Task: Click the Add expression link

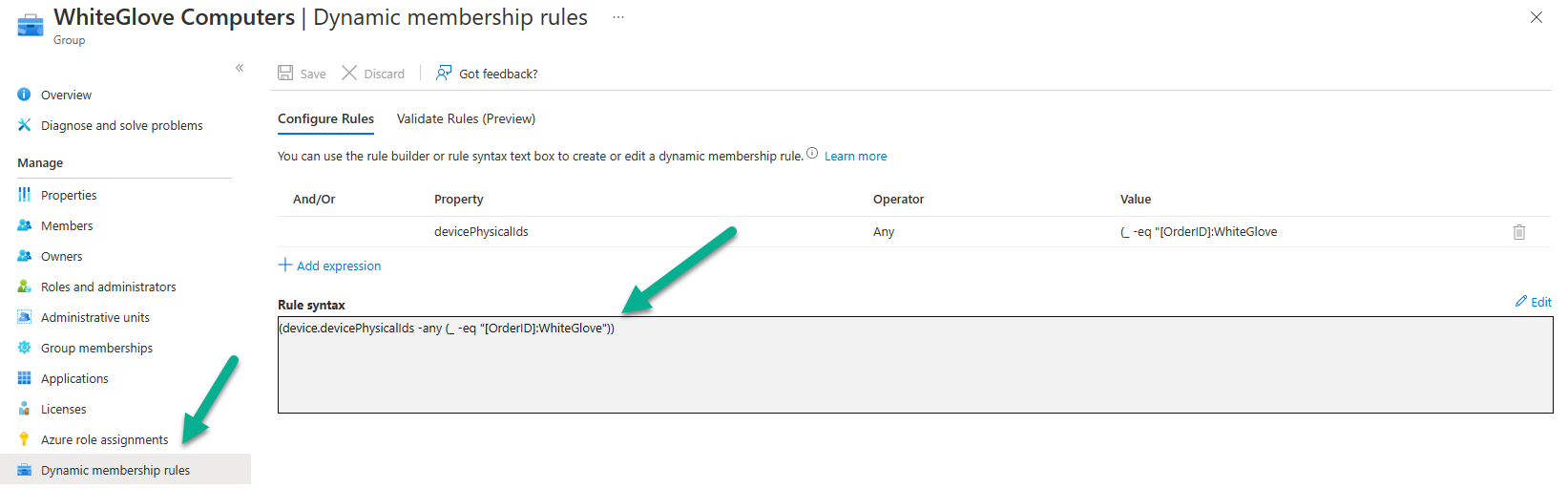Action: point(339,266)
